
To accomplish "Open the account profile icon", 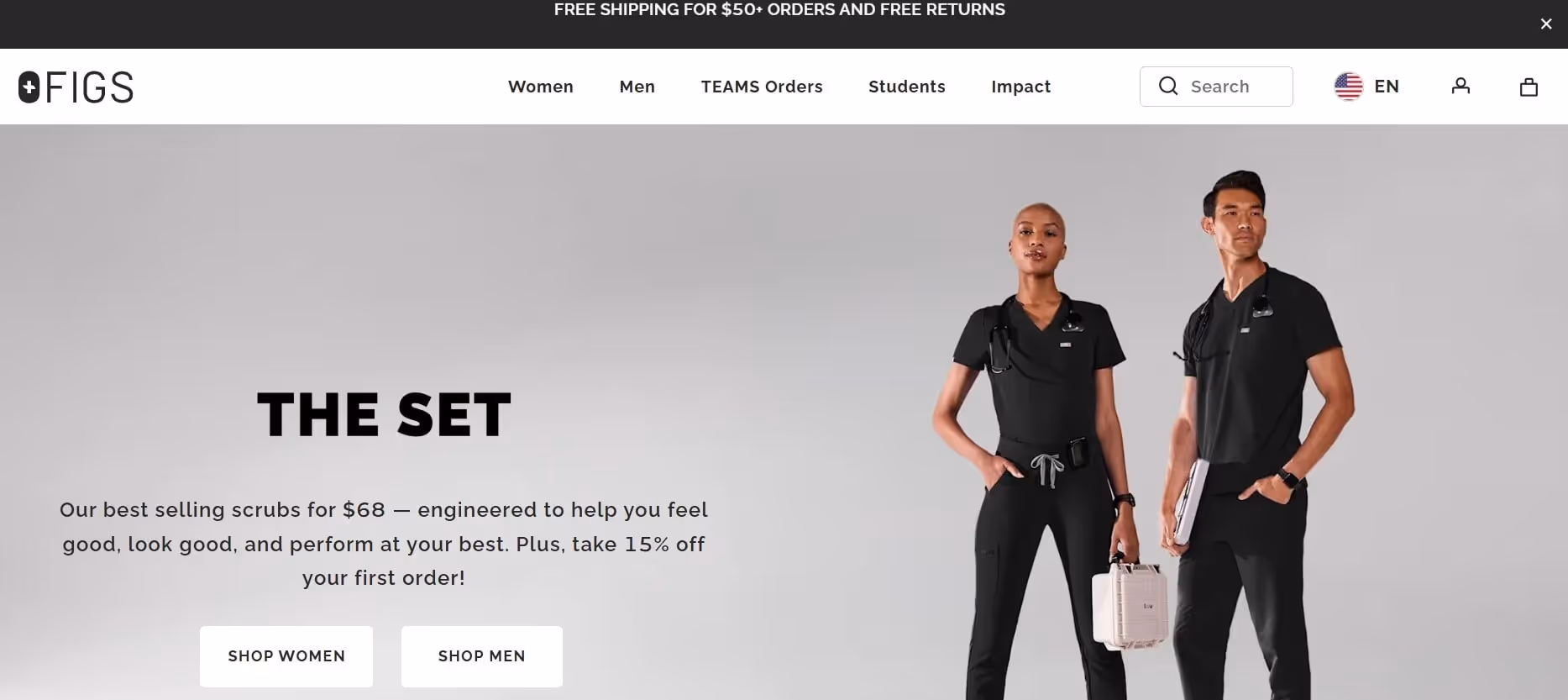I will tap(1460, 86).
